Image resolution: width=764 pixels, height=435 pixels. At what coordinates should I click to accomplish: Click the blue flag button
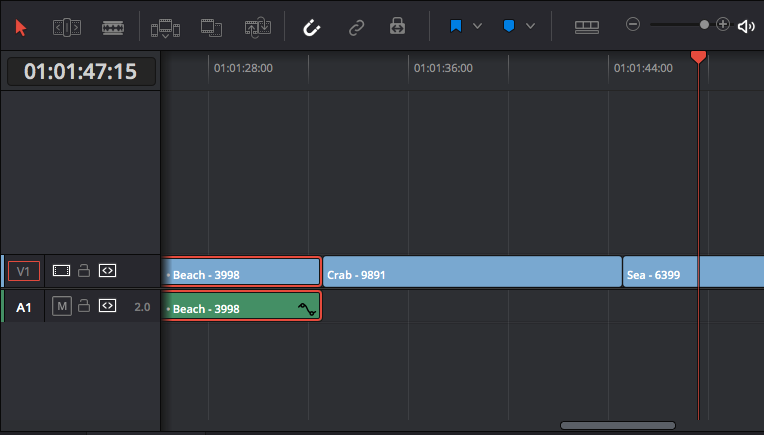click(x=456, y=26)
